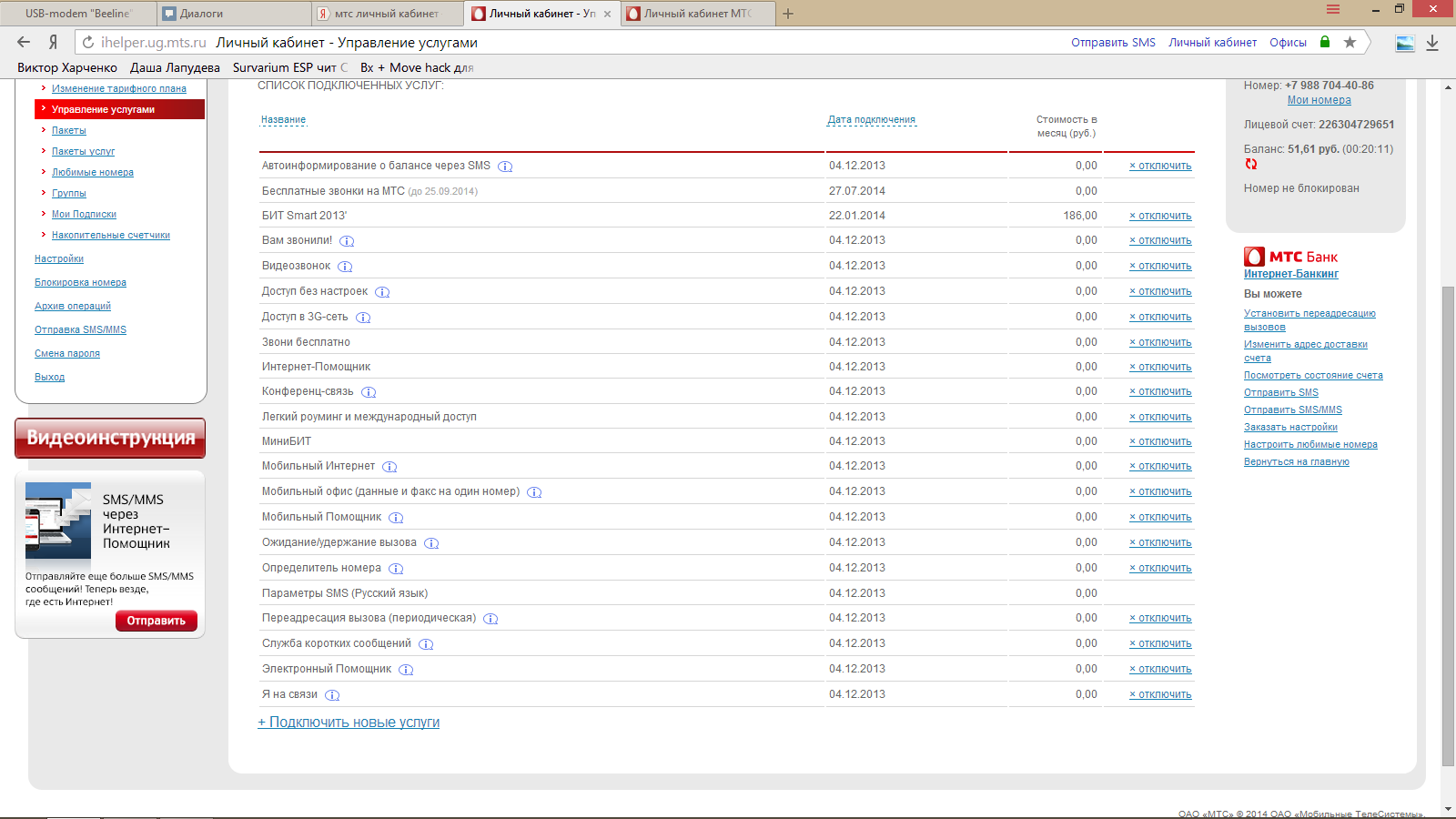
Task: Show info for Видеозвонок service
Action: pyautogui.click(x=345, y=267)
